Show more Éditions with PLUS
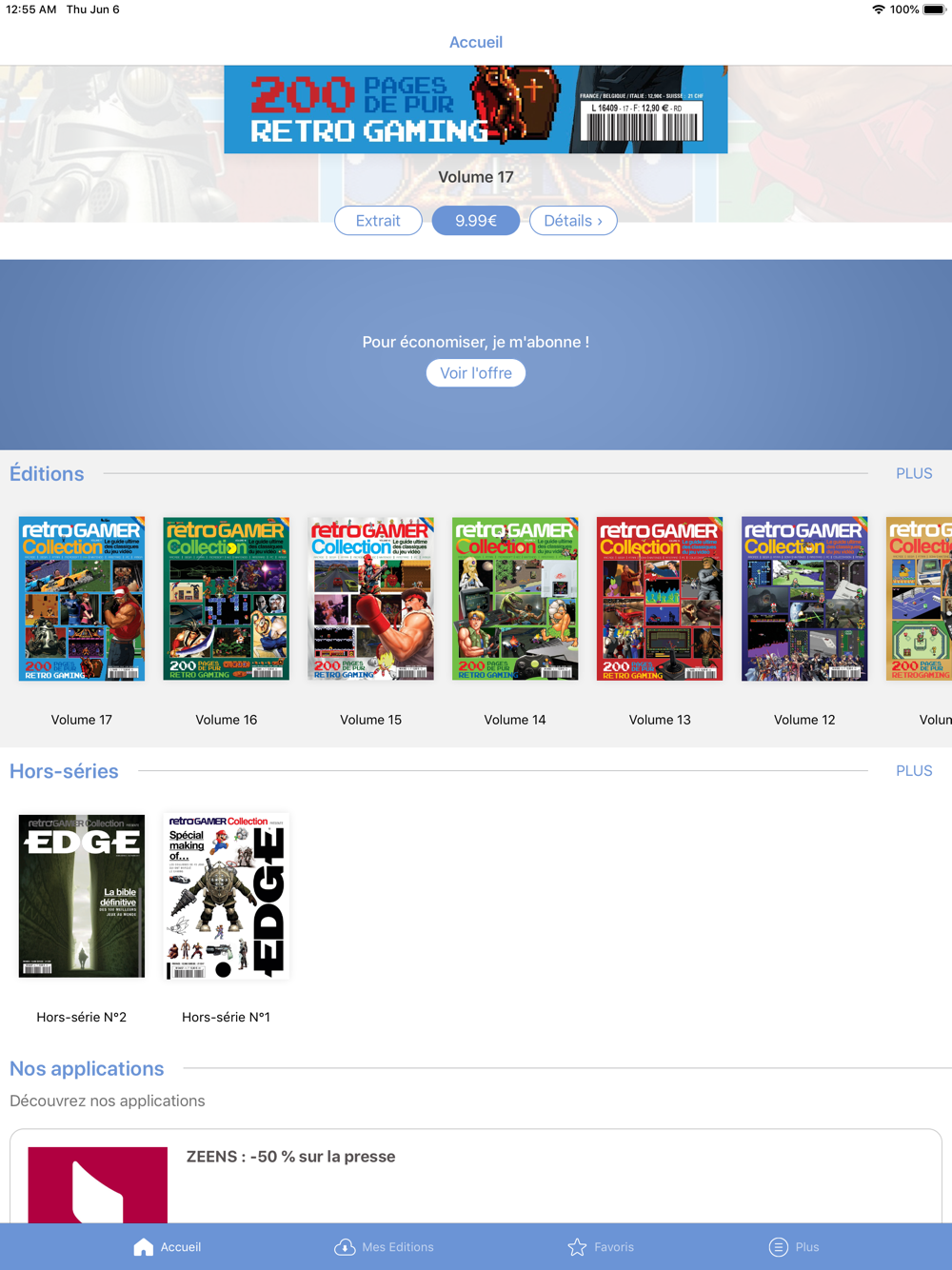The image size is (952, 1270). [x=914, y=473]
